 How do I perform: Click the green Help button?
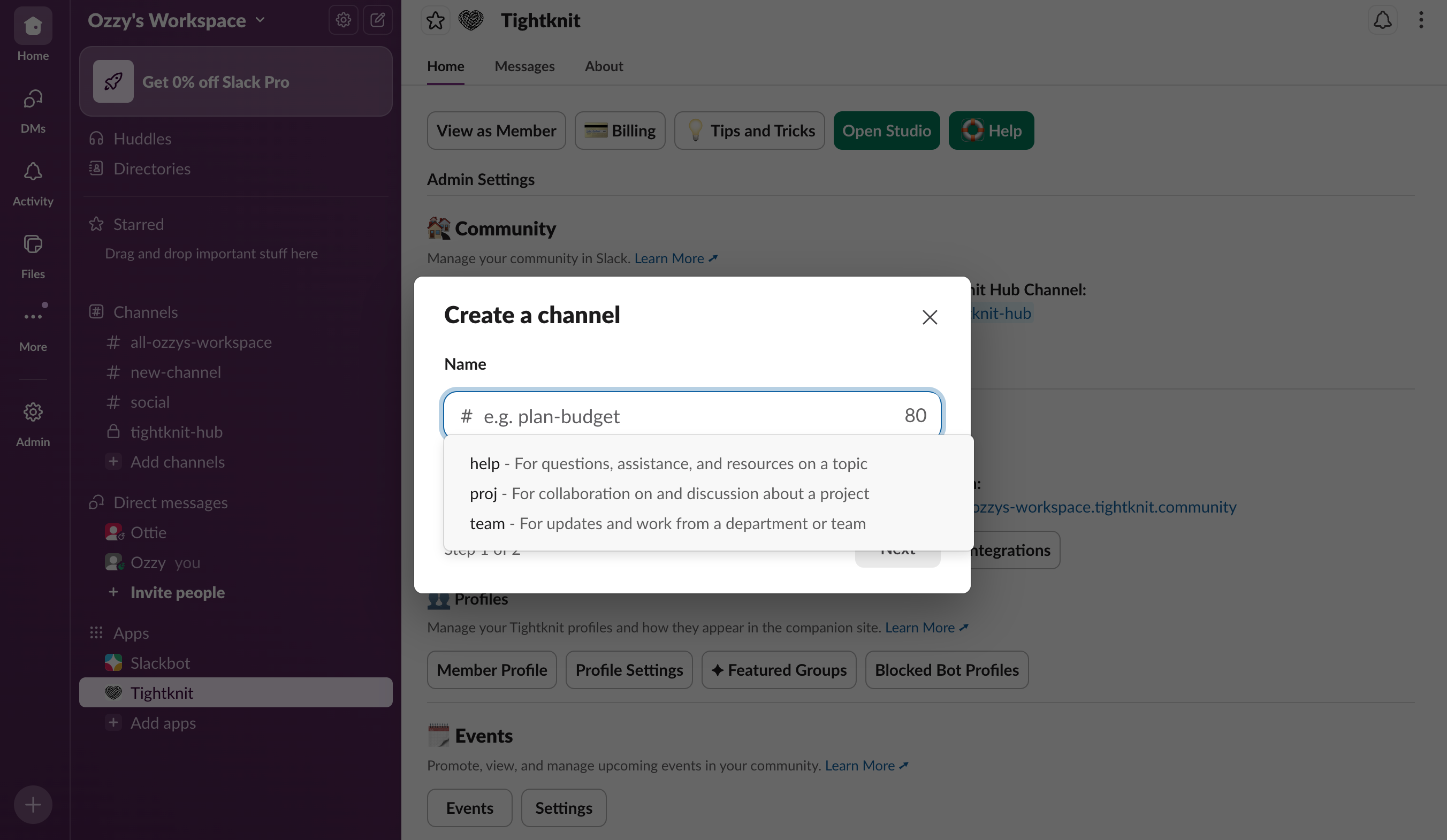[x=991, y=131]
